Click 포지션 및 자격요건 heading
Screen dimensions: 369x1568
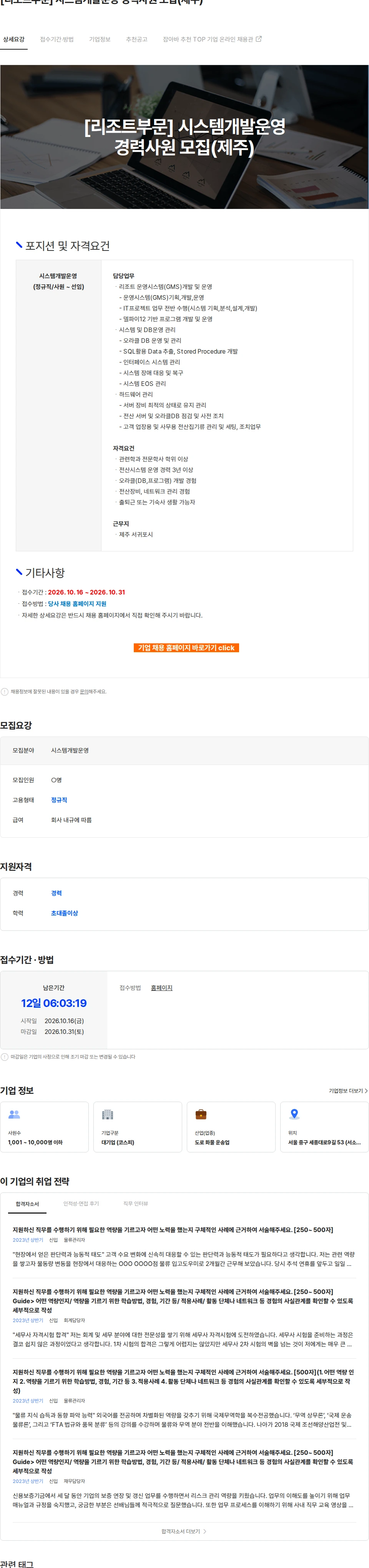click(67, 246)
